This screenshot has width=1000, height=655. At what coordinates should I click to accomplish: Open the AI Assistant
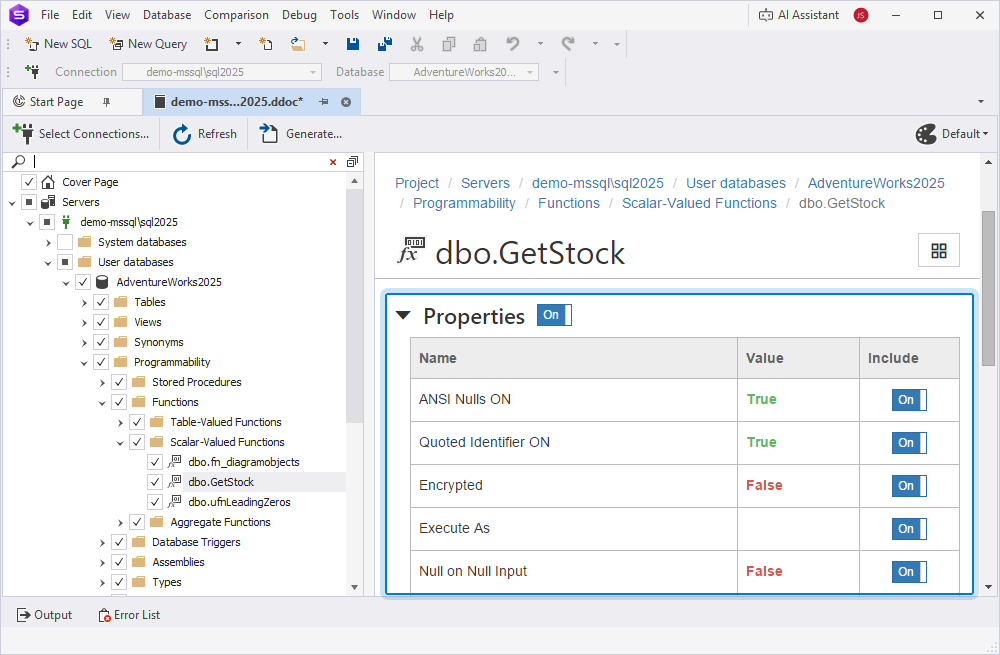[x=798, y=15]
